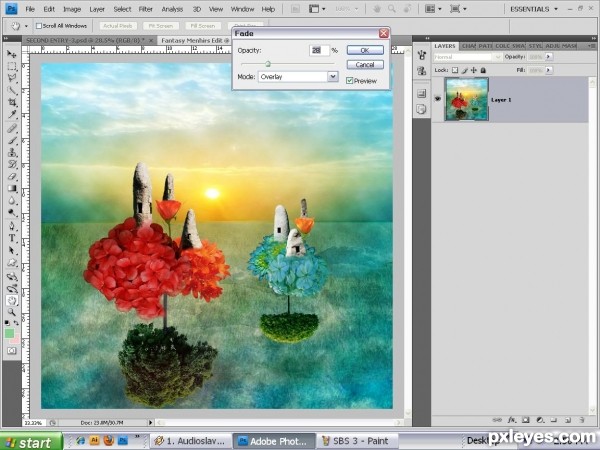The image size is (600, 450).
Task: Open Layers panel options menu
Action: point(592,46)
